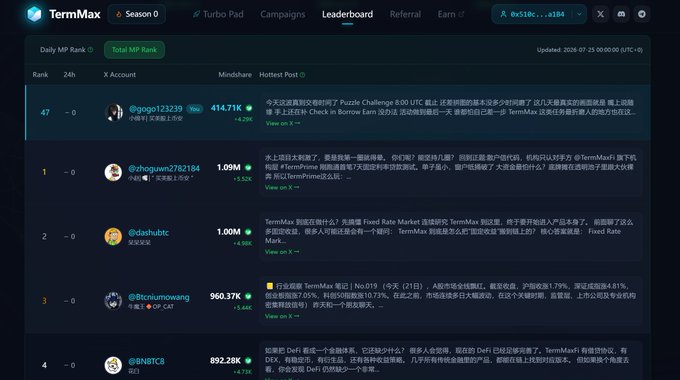Click the 1.09M mindshare value

(x=229, y=167)
